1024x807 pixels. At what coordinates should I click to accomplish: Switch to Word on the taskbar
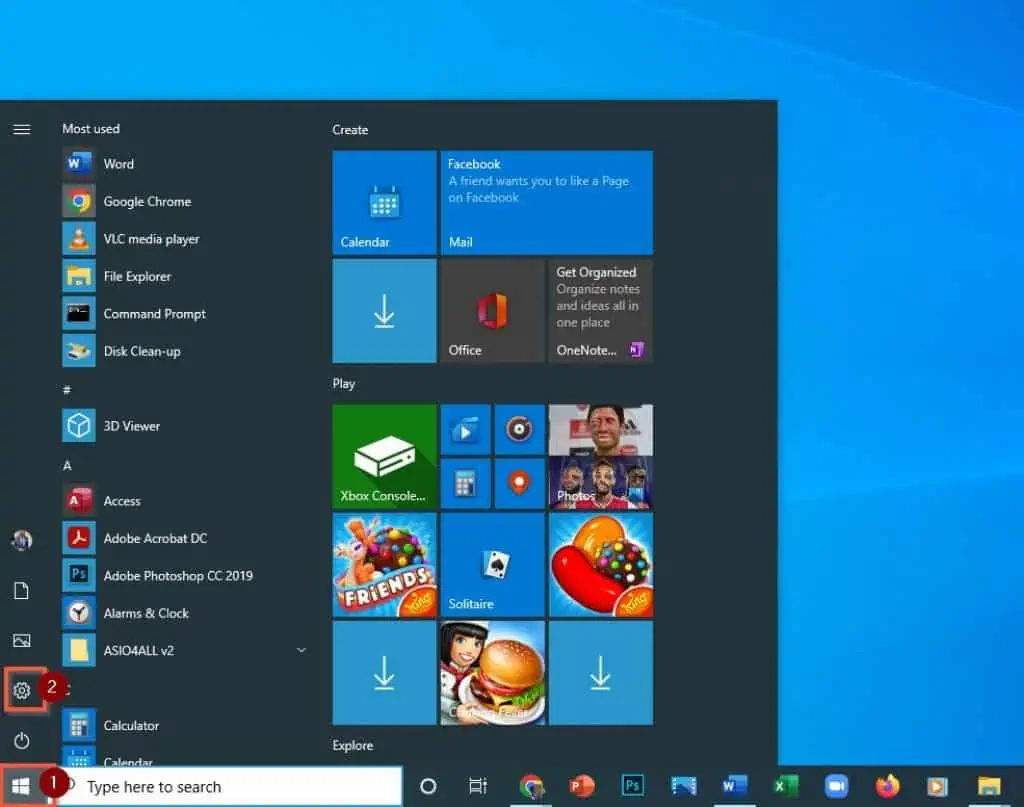point(734,786)
